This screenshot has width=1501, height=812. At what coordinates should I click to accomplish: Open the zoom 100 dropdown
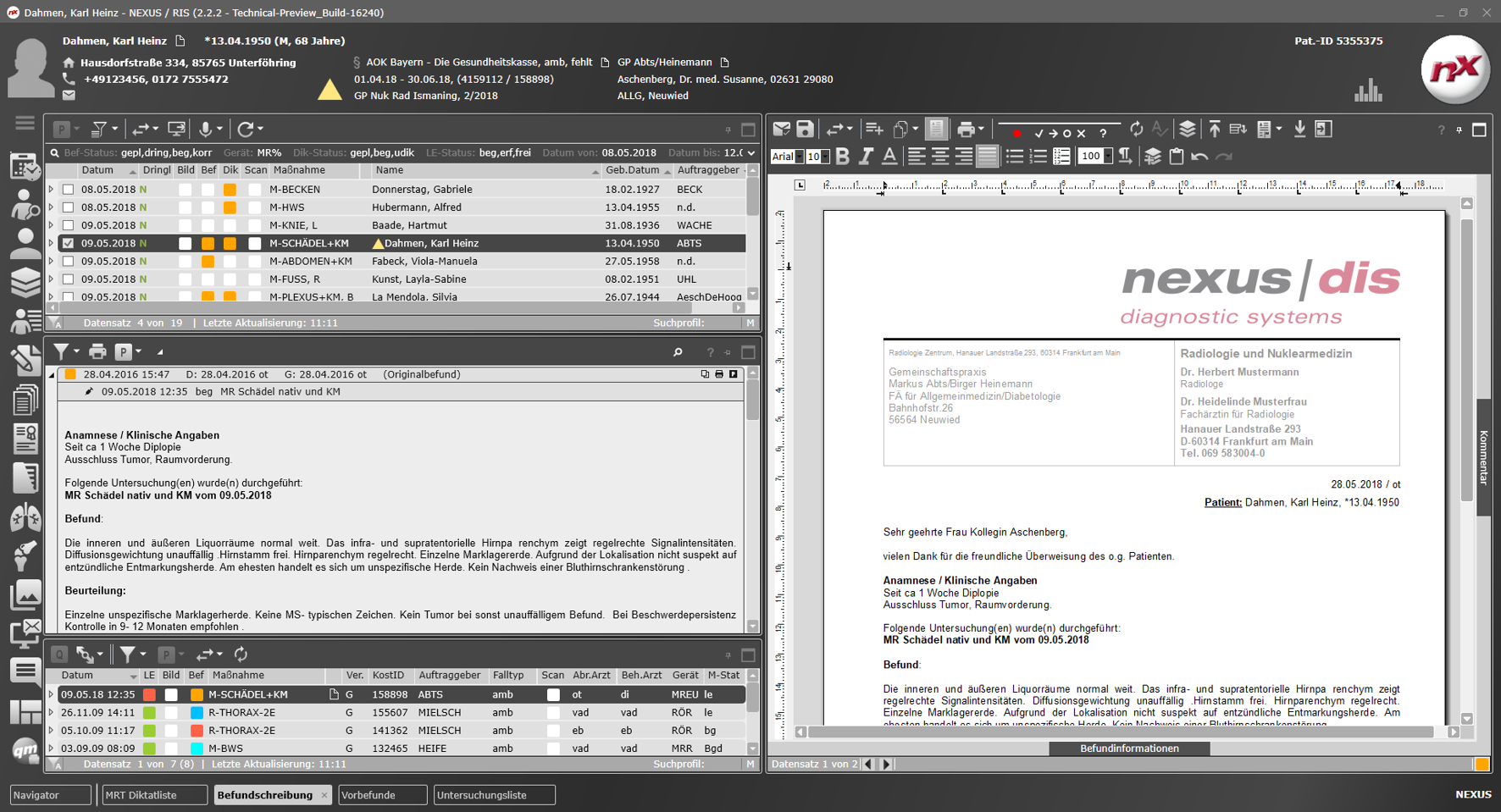1107,157
